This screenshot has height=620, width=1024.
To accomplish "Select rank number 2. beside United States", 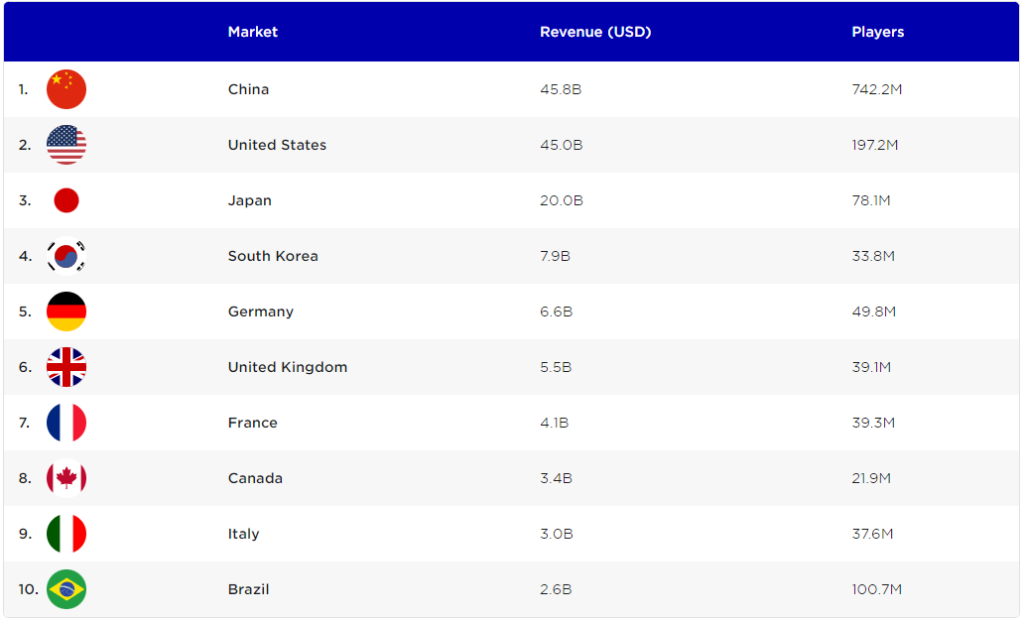I will (25, 145).
